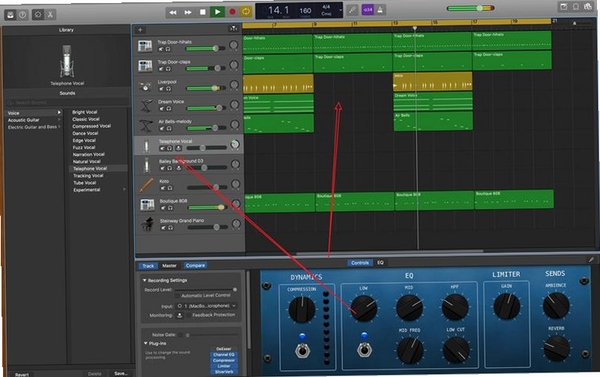This screenshot has height=377, width=600.
Task: Choose the Bright Vocal patch
Action: (85, 112)
